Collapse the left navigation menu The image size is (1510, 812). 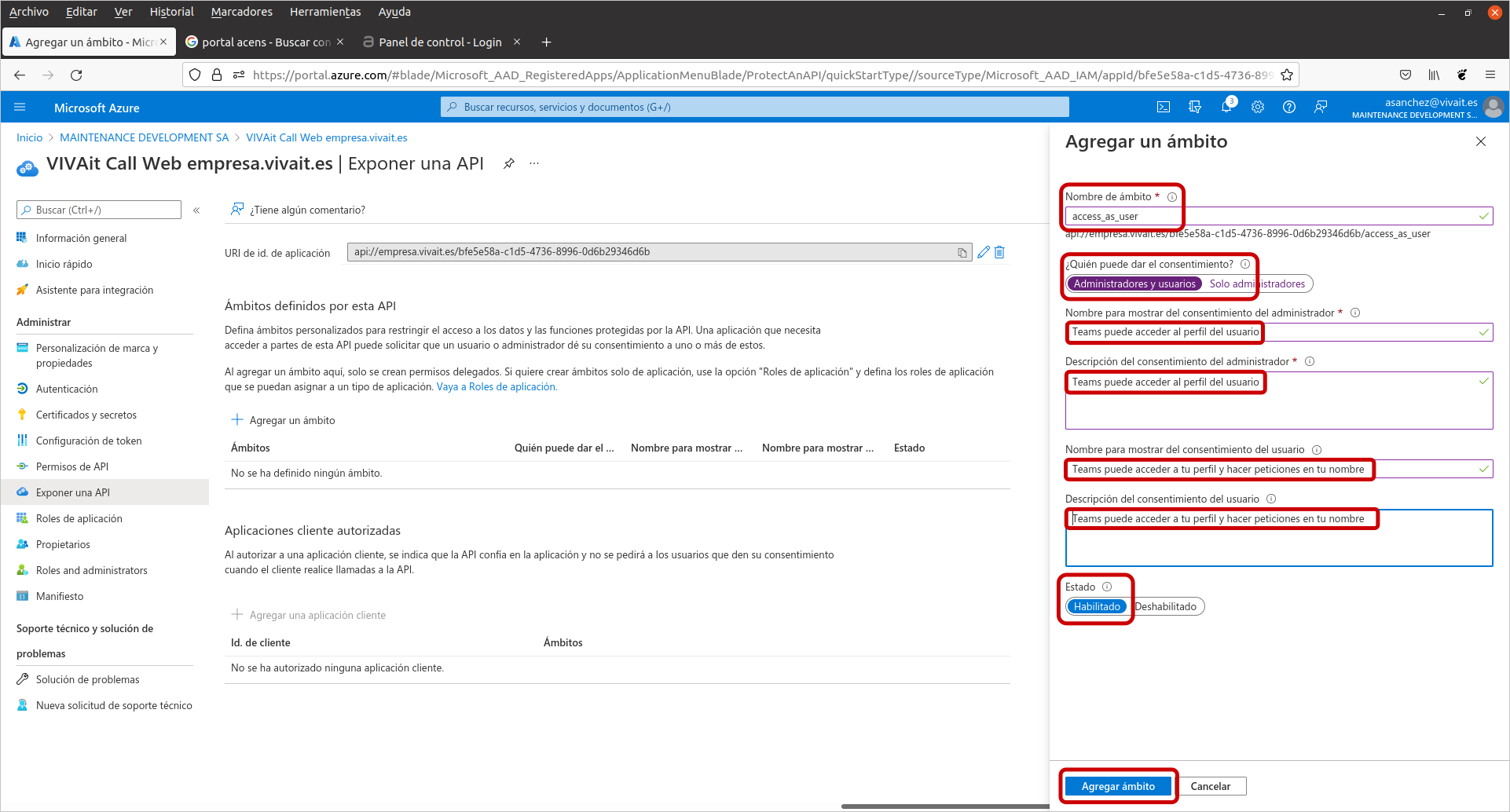pyautogui.click(x=196, y=210)
